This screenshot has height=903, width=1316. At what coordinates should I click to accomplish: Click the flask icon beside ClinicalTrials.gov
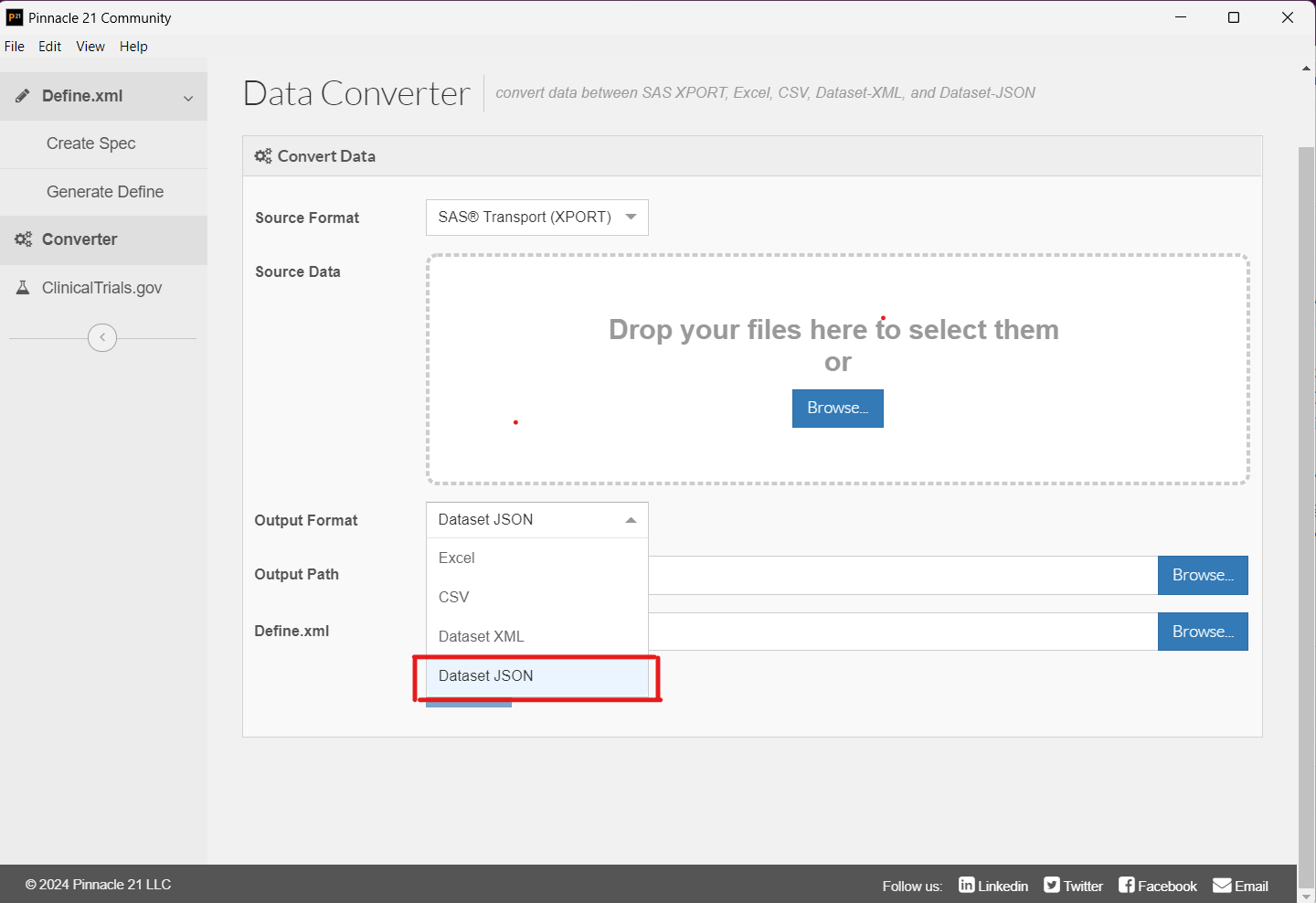point(23,288)
